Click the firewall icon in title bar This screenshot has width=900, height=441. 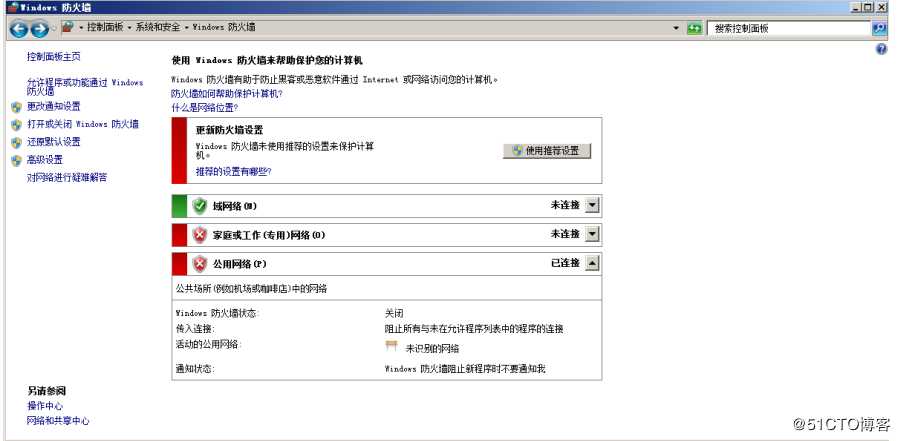(x=12, y=7)
